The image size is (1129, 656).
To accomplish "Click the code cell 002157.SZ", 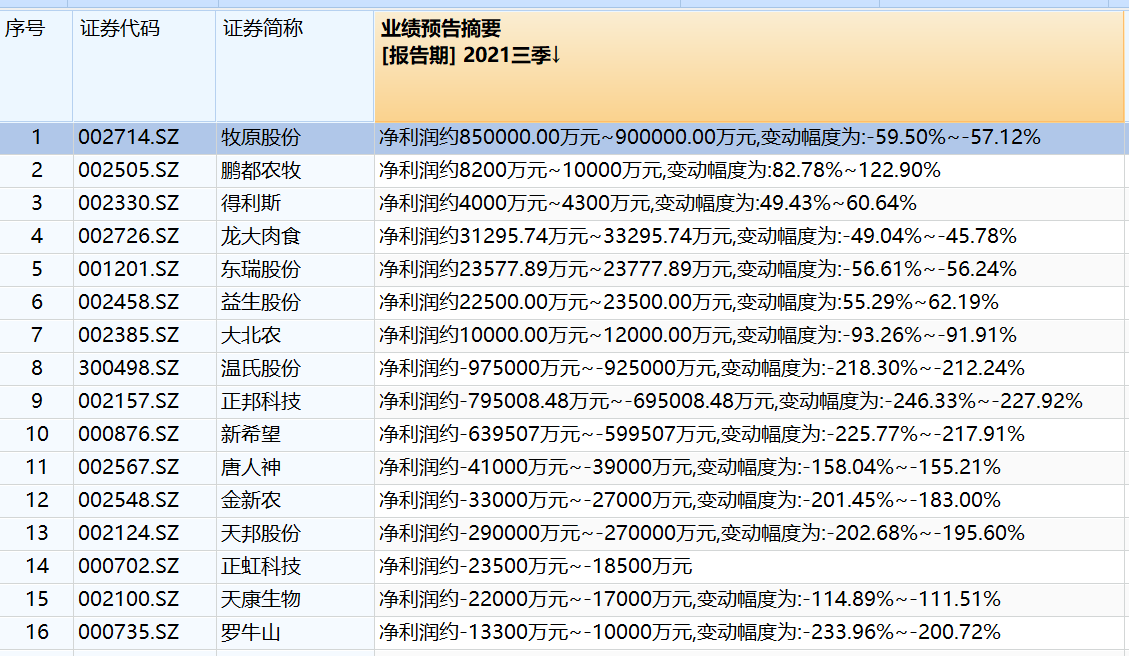I will 128,401.
